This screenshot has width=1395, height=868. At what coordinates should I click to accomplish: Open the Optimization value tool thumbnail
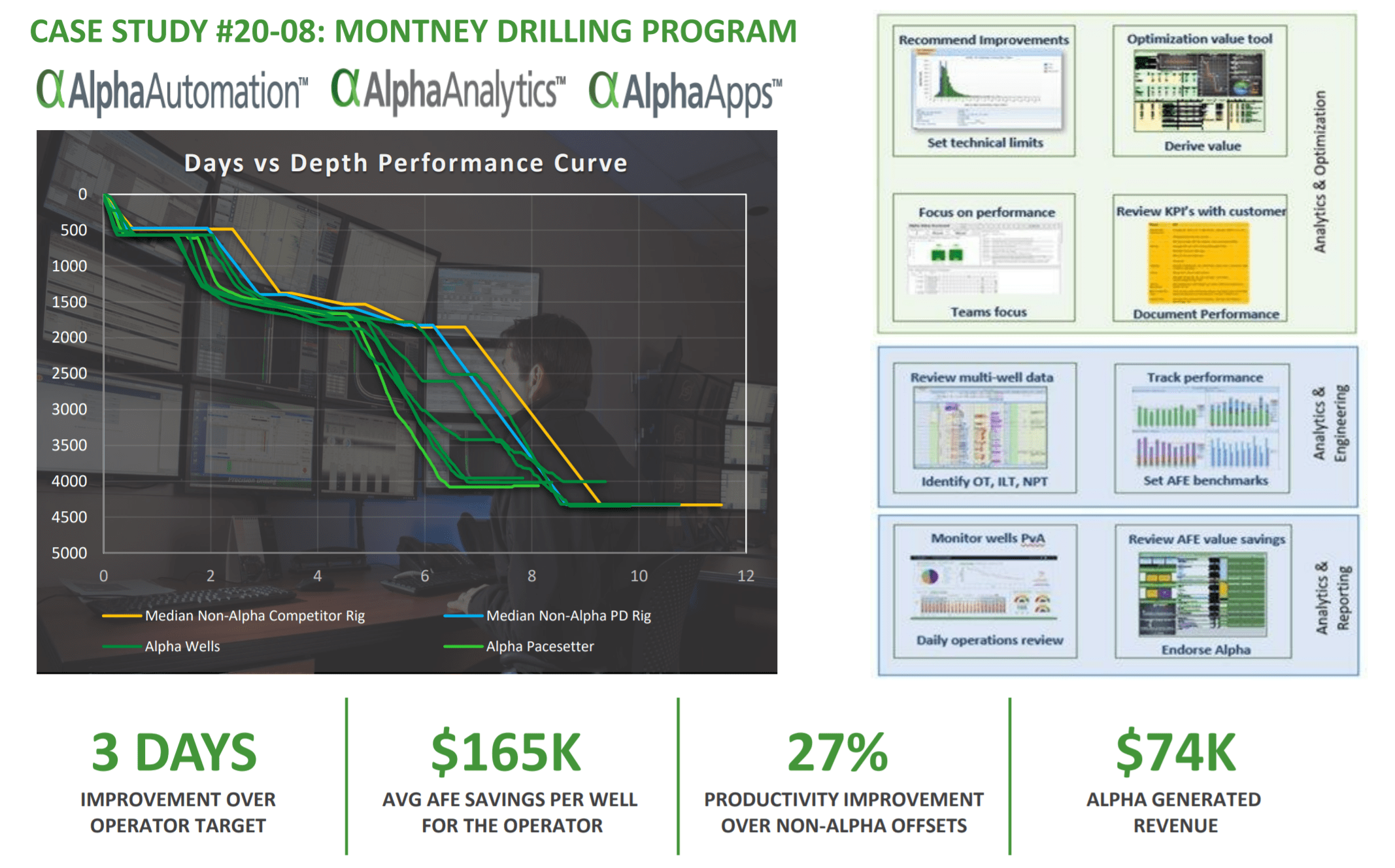click(1198, 92)
